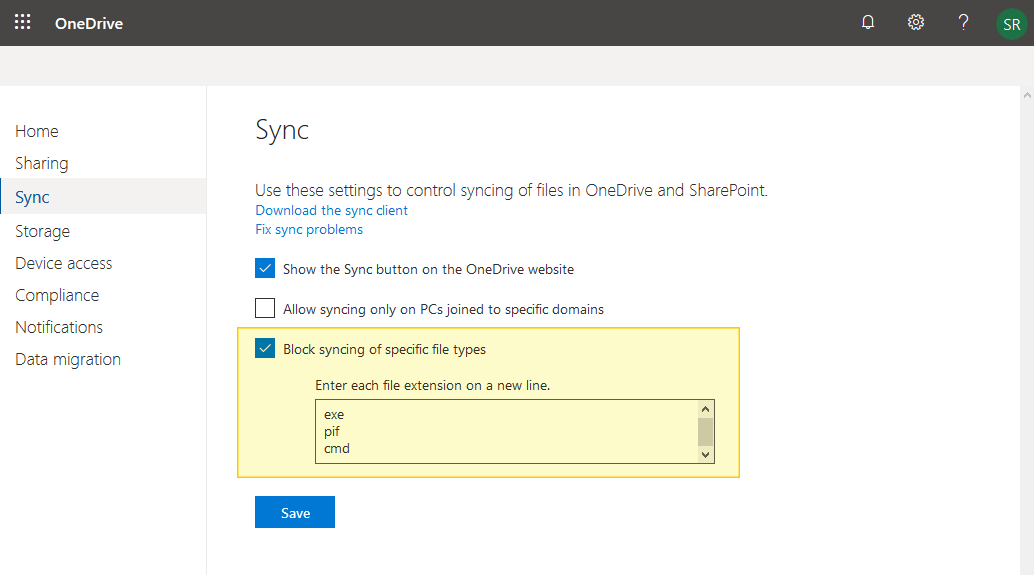This screenshot has width=1034, height=575.
Task: Click the help question mark icon
Action: point(963,22)
